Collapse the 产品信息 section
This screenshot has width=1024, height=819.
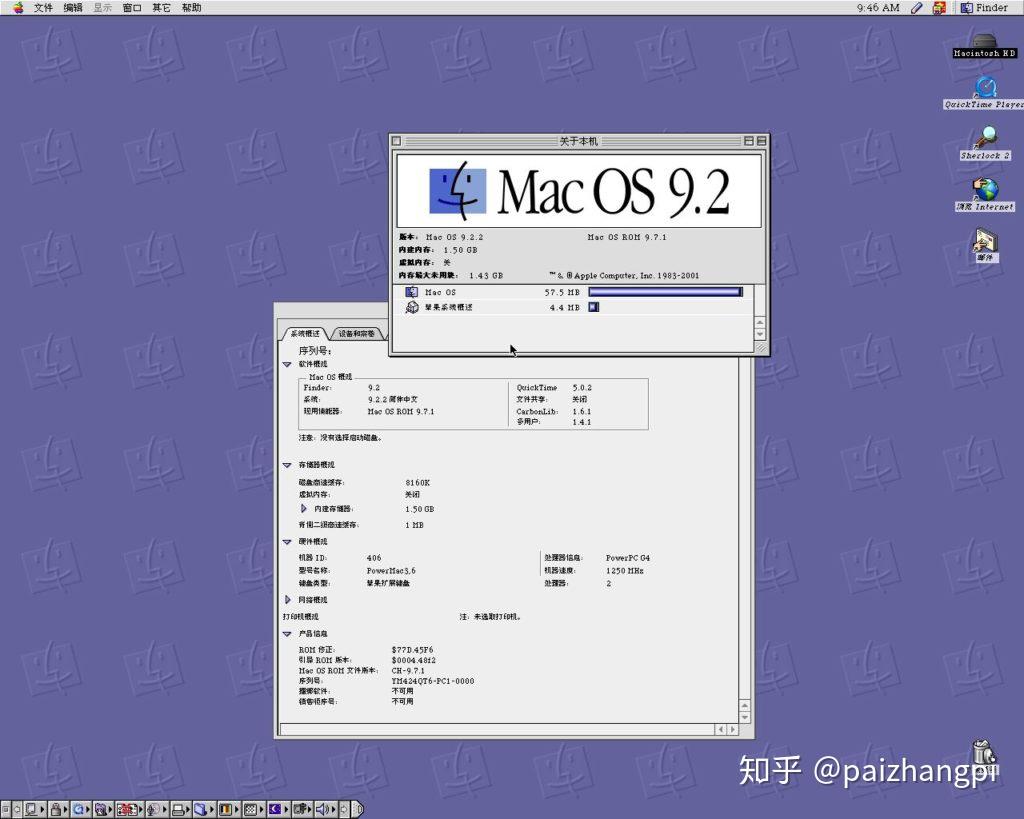pos(287,632)
